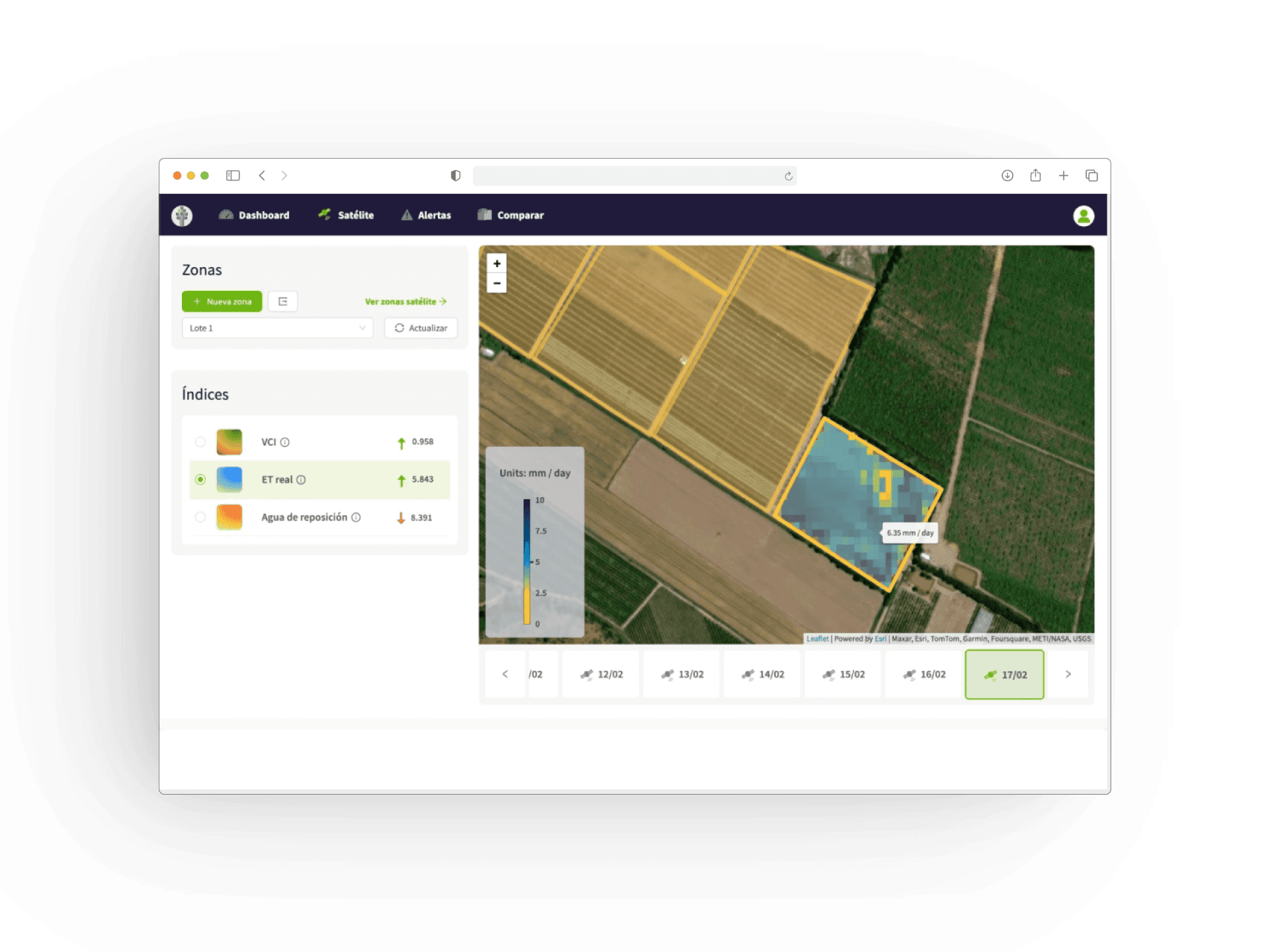Click the info icon beside ET real
The image size is (1270, 952).
click(x=301, y=480)
